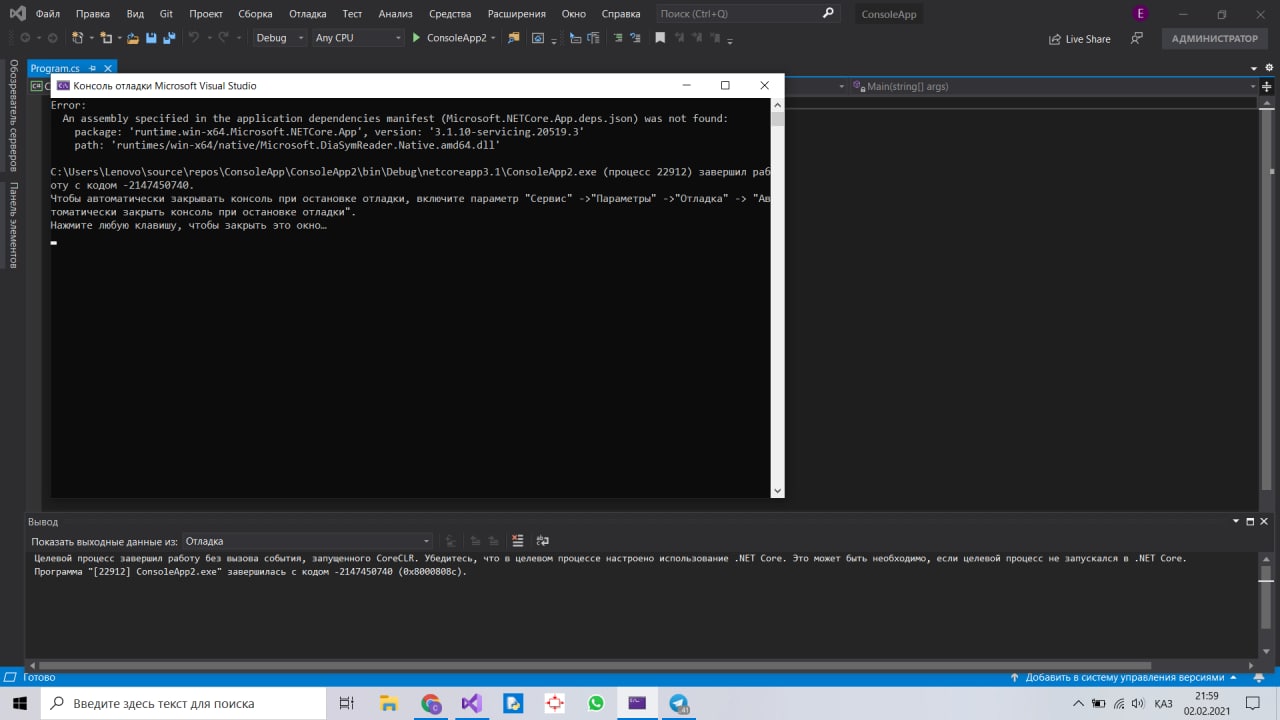Click the Save All icon
Screen dimensions: 1280x720
tap(168, 38)
